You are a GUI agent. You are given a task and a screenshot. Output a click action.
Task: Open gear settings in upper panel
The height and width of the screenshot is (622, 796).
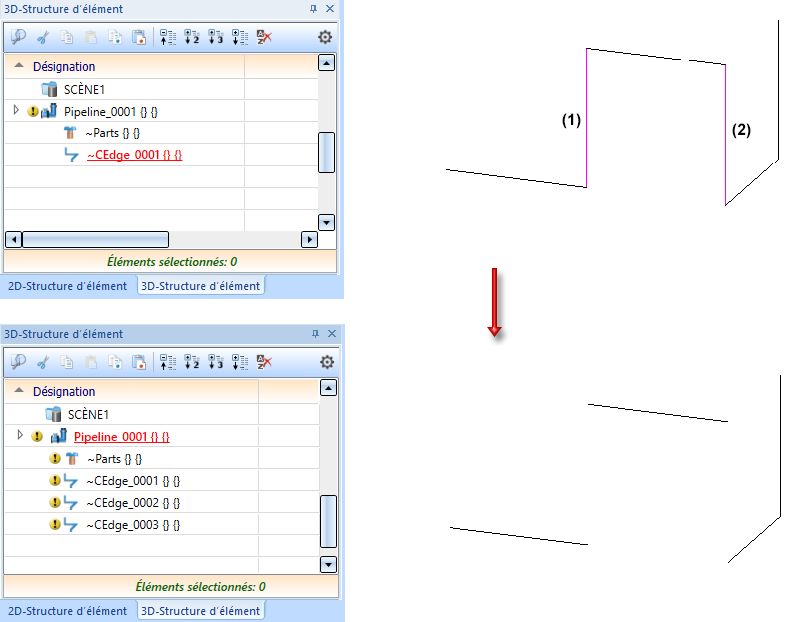click(x=325, y=37)
